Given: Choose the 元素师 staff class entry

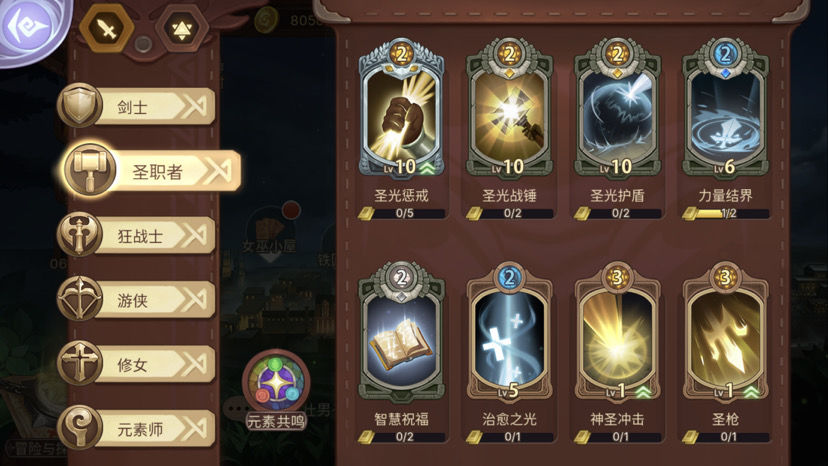Looking at the screenshot, I should tap(136, 428).
